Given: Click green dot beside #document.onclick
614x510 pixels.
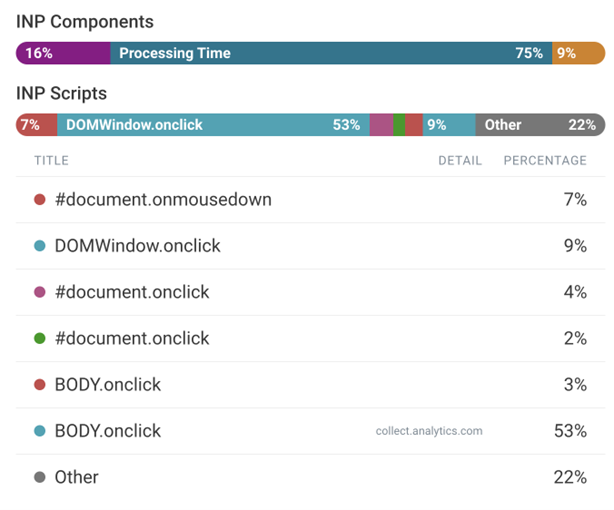Looking at the screenshot, I should 40,339.
